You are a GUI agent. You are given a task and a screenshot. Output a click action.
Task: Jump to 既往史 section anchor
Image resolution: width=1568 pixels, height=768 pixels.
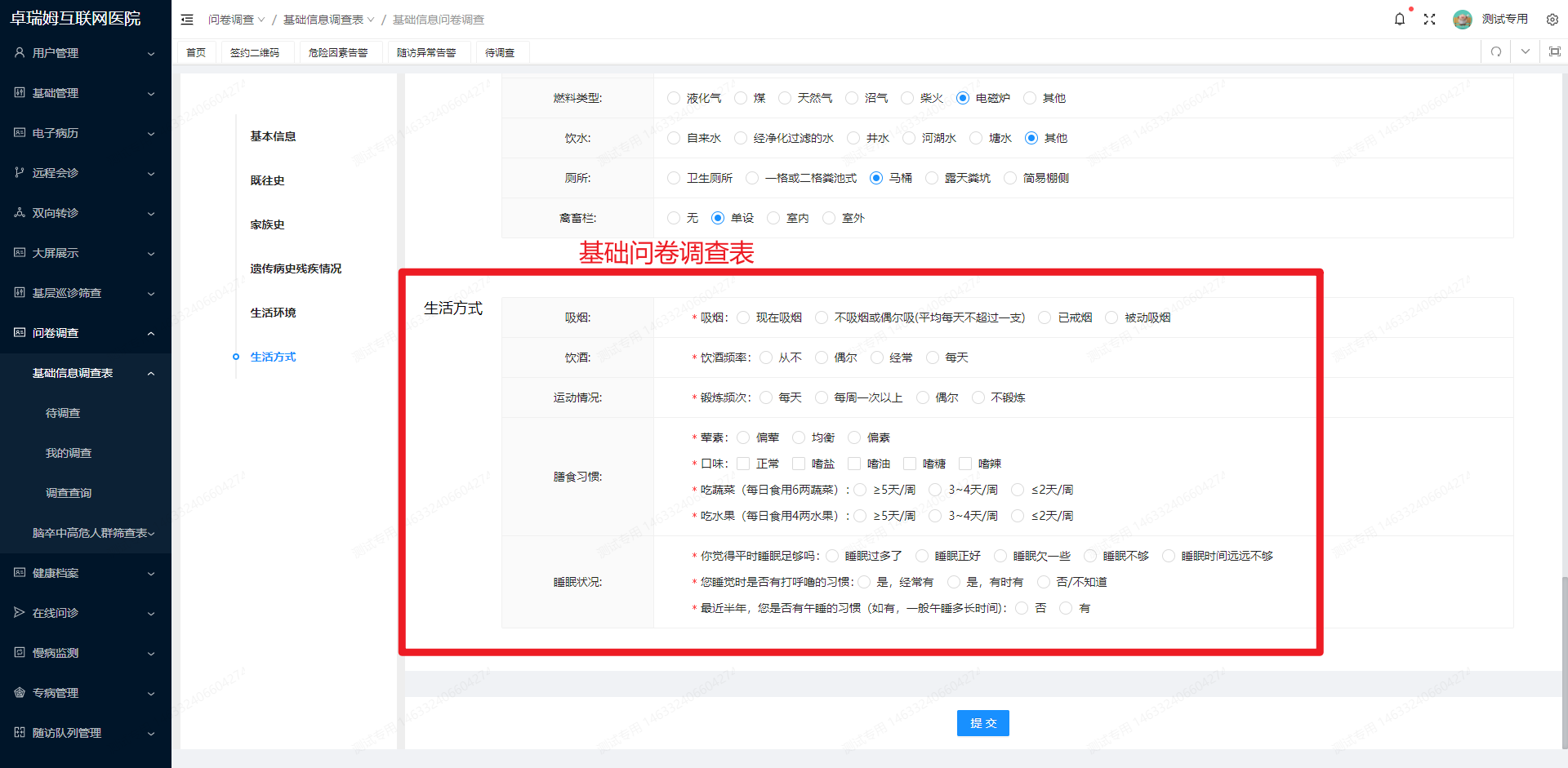pos(268,180)
